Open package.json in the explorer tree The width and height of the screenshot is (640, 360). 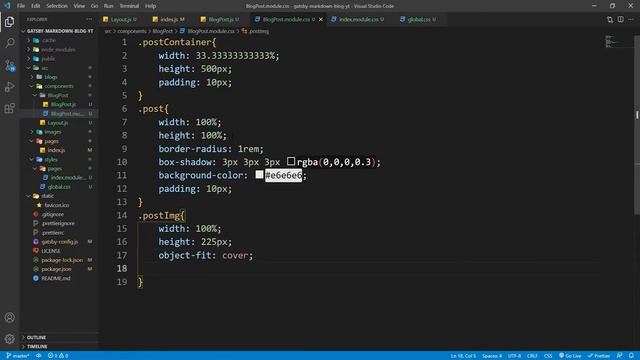click(56, 269)
